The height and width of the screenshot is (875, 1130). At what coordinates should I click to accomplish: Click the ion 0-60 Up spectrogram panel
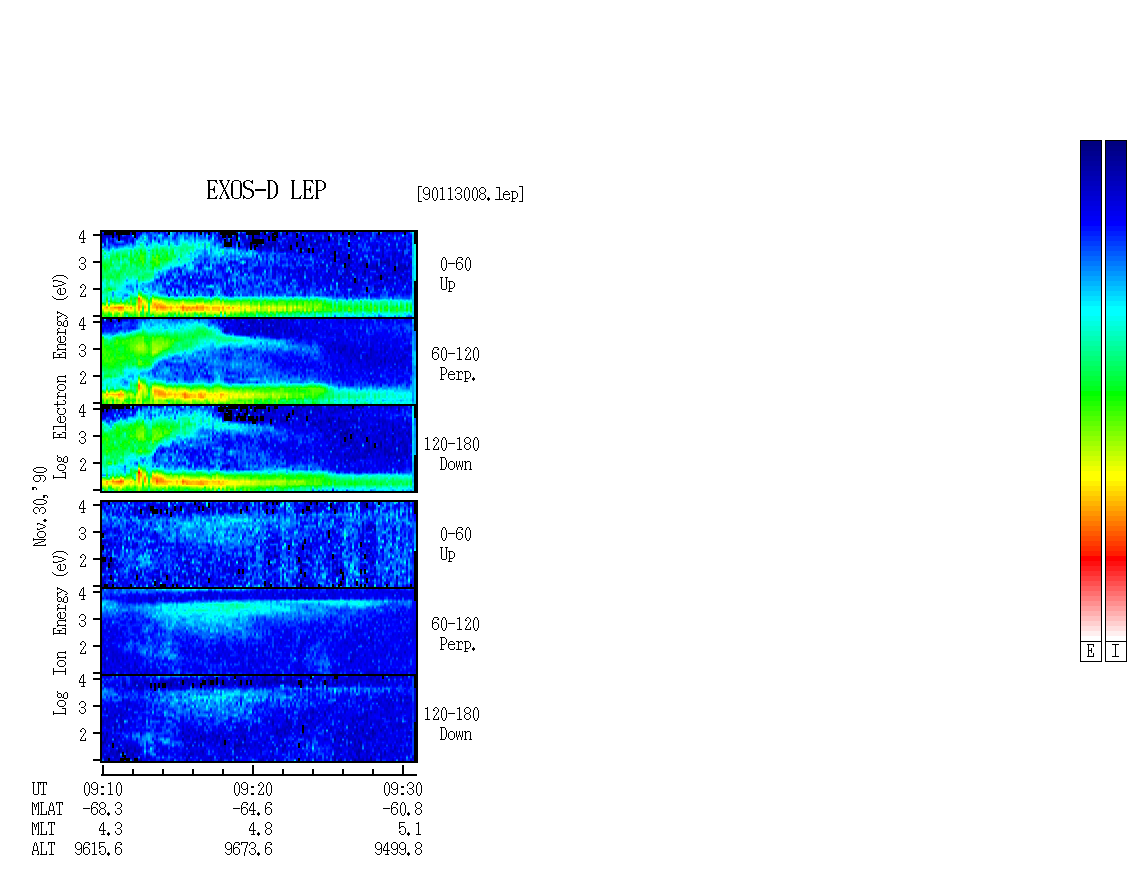pyautogui.click(x=259, y=544)
